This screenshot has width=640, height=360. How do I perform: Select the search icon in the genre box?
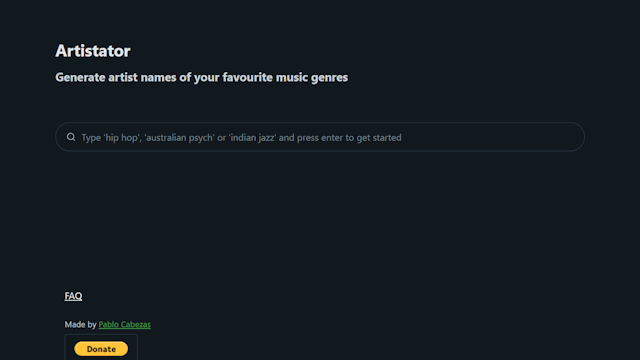coord(71,137)
